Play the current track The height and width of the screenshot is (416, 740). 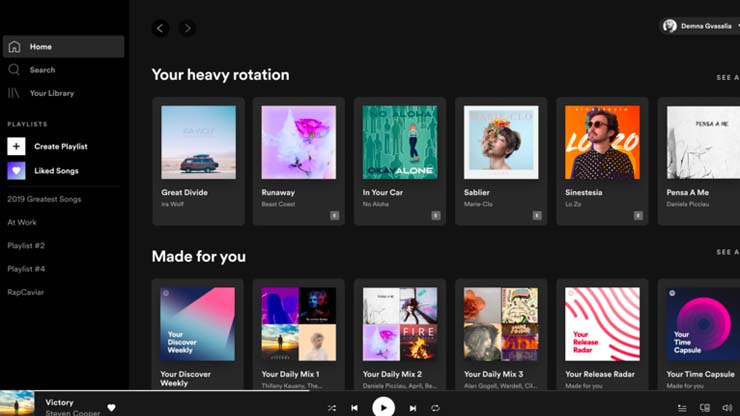click(383, 407)
